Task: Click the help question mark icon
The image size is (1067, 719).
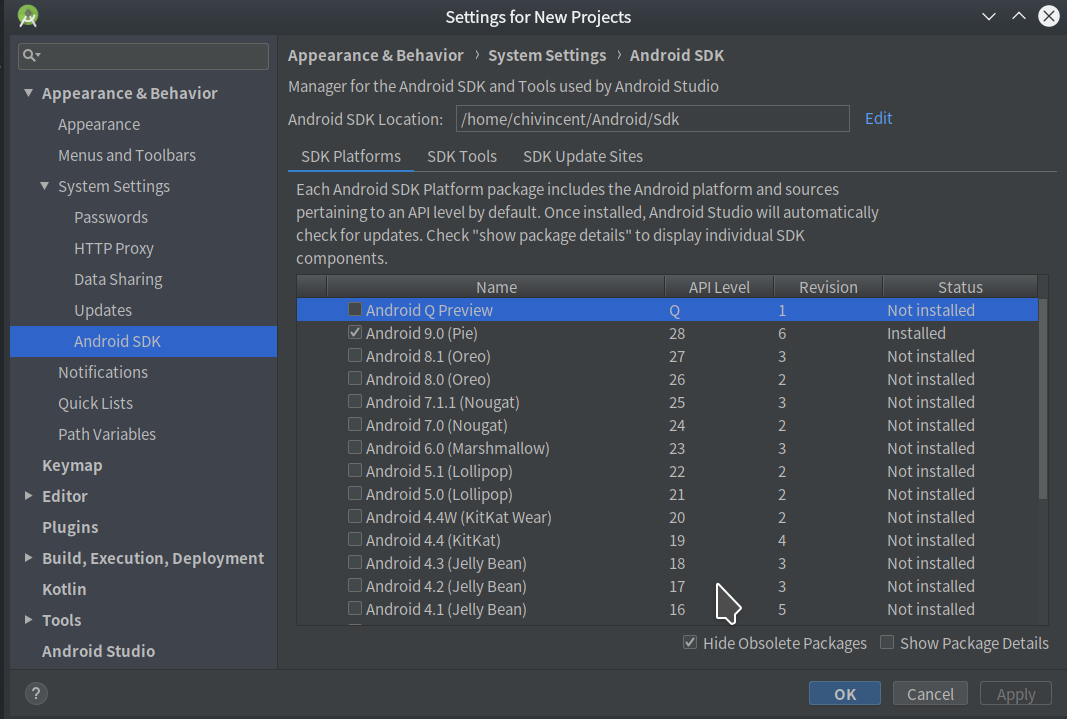Action: pyautogui.click(x=37, y=693)
